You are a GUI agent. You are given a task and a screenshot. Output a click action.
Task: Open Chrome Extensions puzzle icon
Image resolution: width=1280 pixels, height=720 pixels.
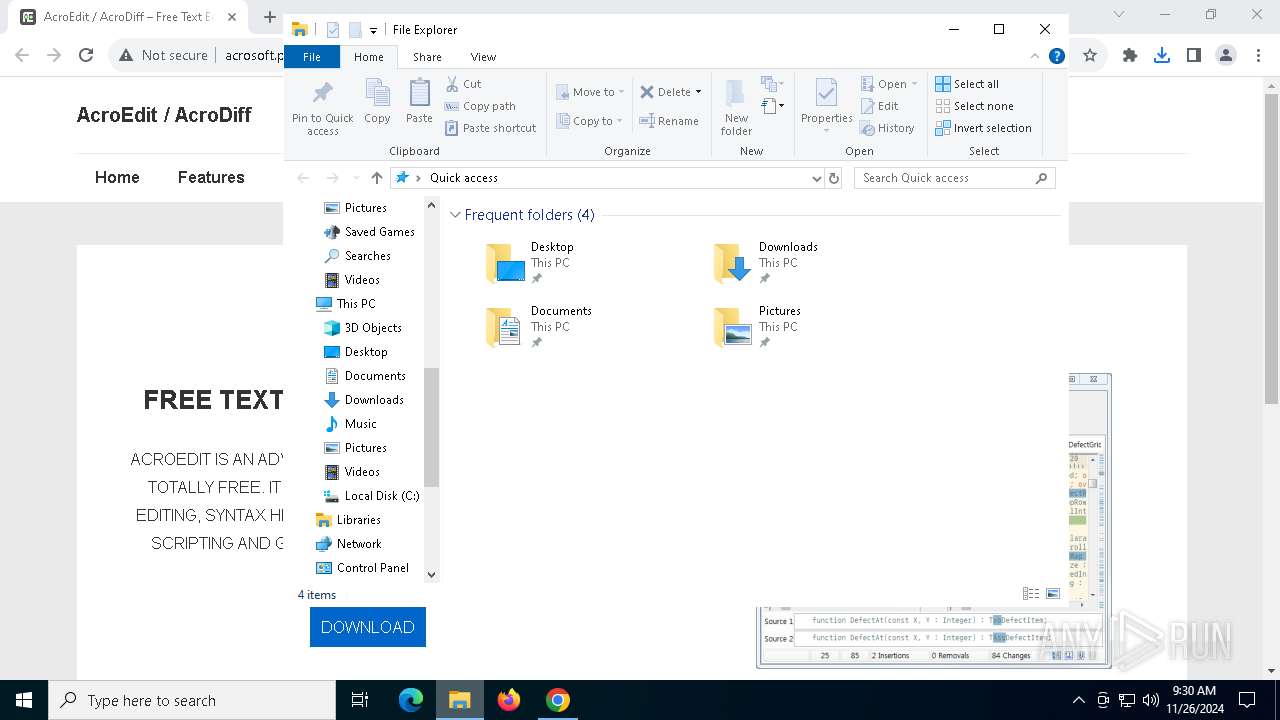[1130, 56]
